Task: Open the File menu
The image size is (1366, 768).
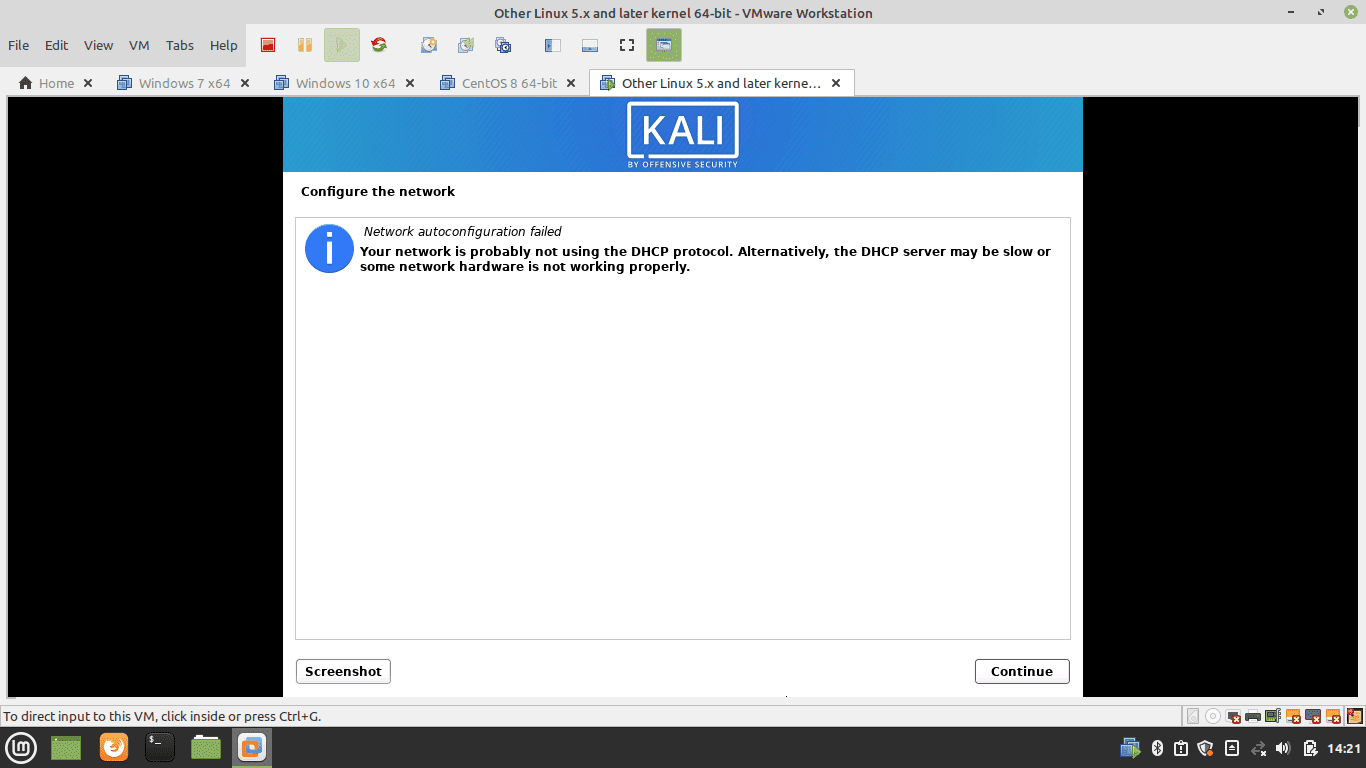Action: tap(18, 45)
